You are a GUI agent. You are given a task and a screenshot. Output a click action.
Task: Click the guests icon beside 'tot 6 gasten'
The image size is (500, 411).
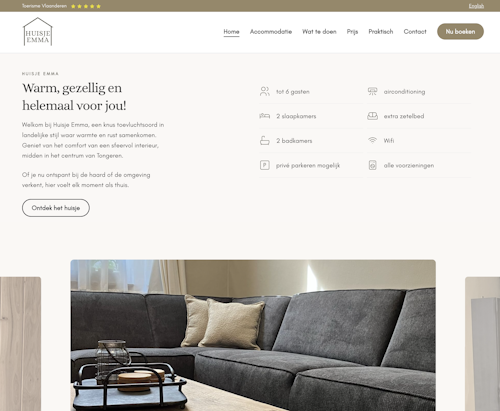coord(265,91)
